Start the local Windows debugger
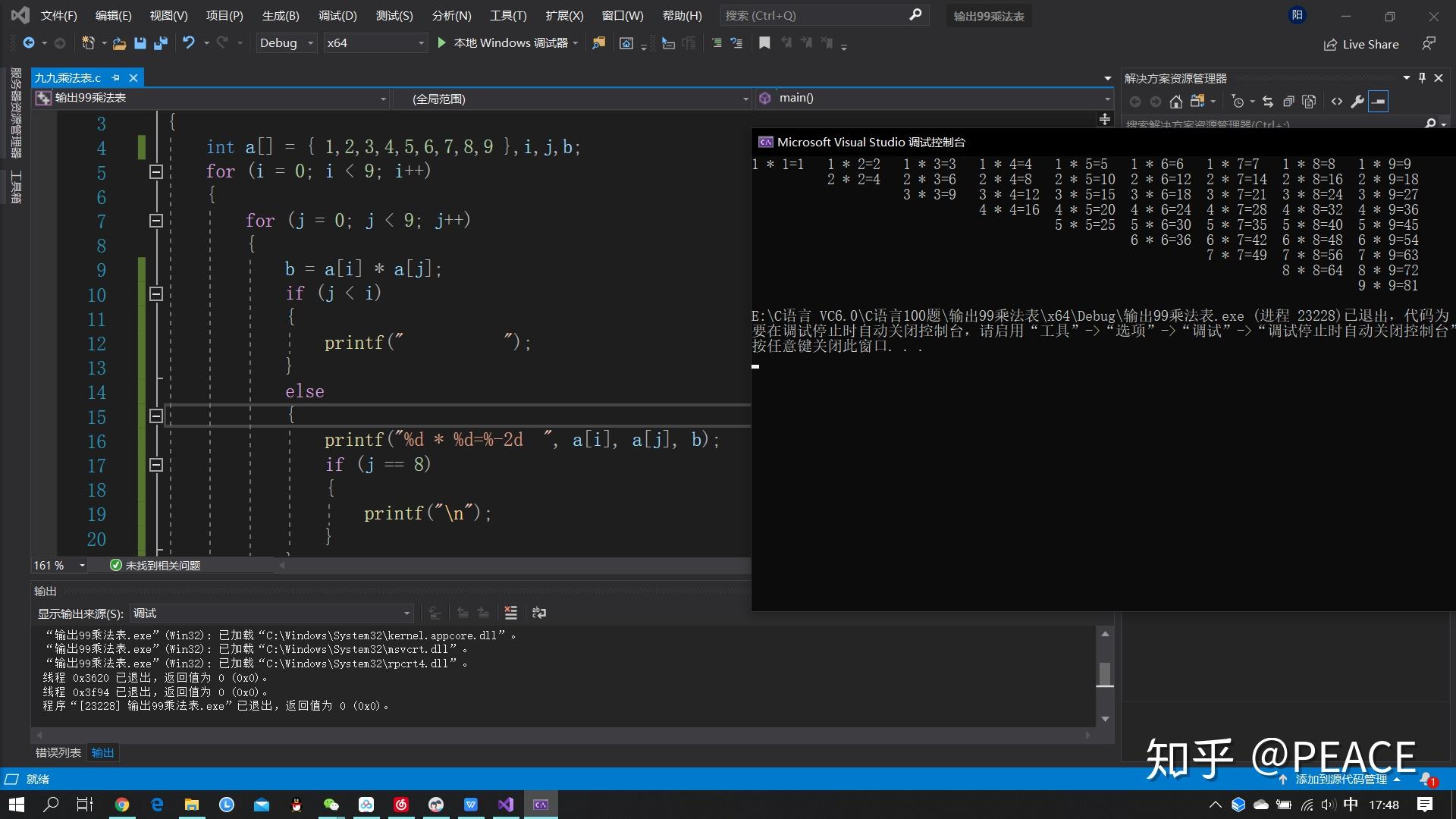 (504, 43)
